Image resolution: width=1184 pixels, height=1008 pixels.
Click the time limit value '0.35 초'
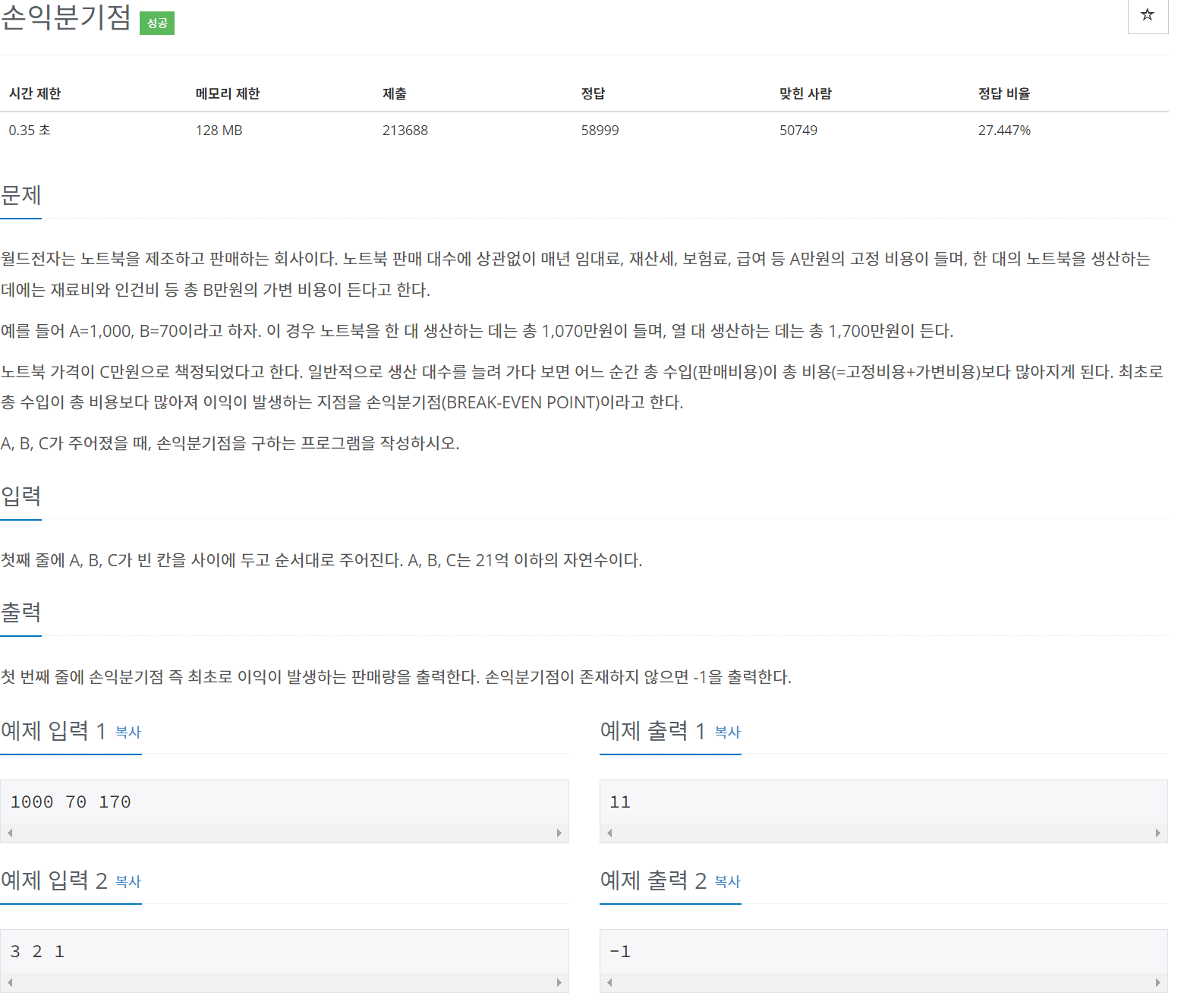(30, 131)
